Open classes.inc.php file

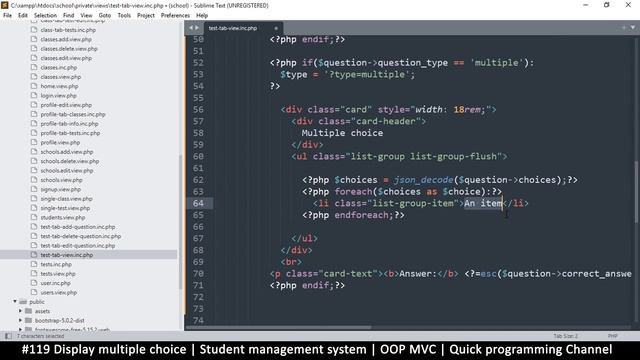point(59,67)
